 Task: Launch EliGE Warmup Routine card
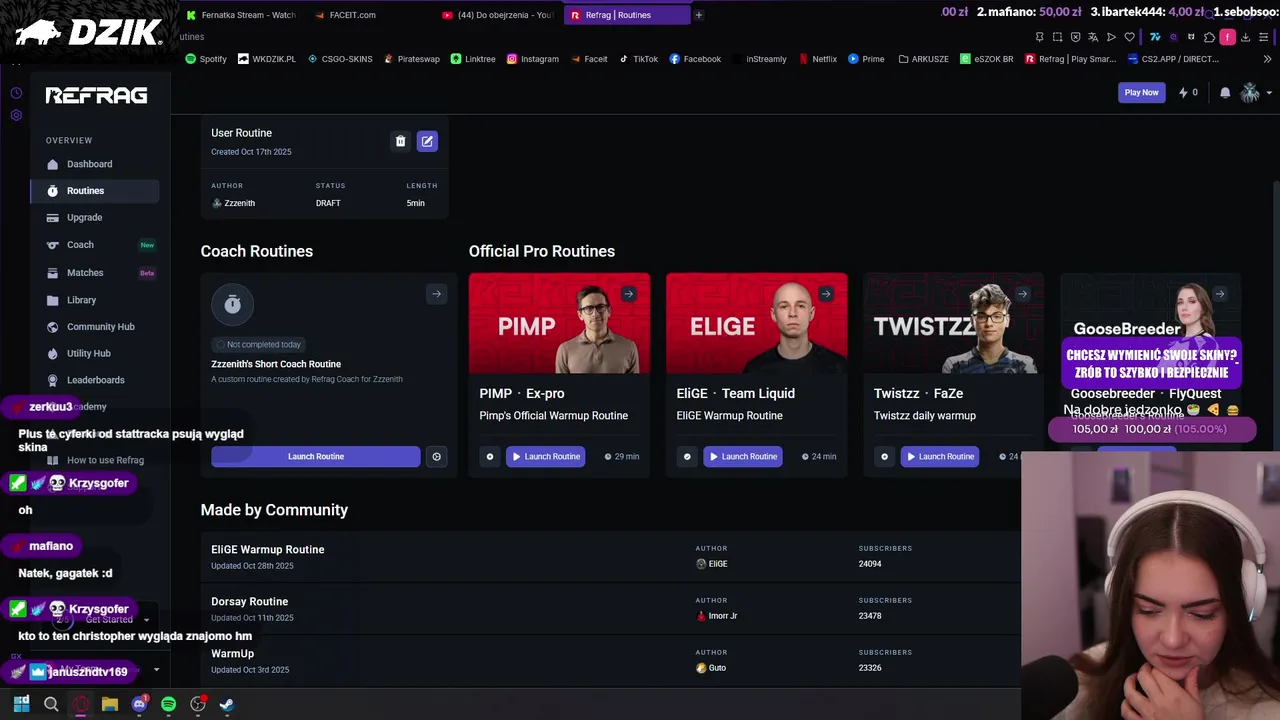click(743, 456)
